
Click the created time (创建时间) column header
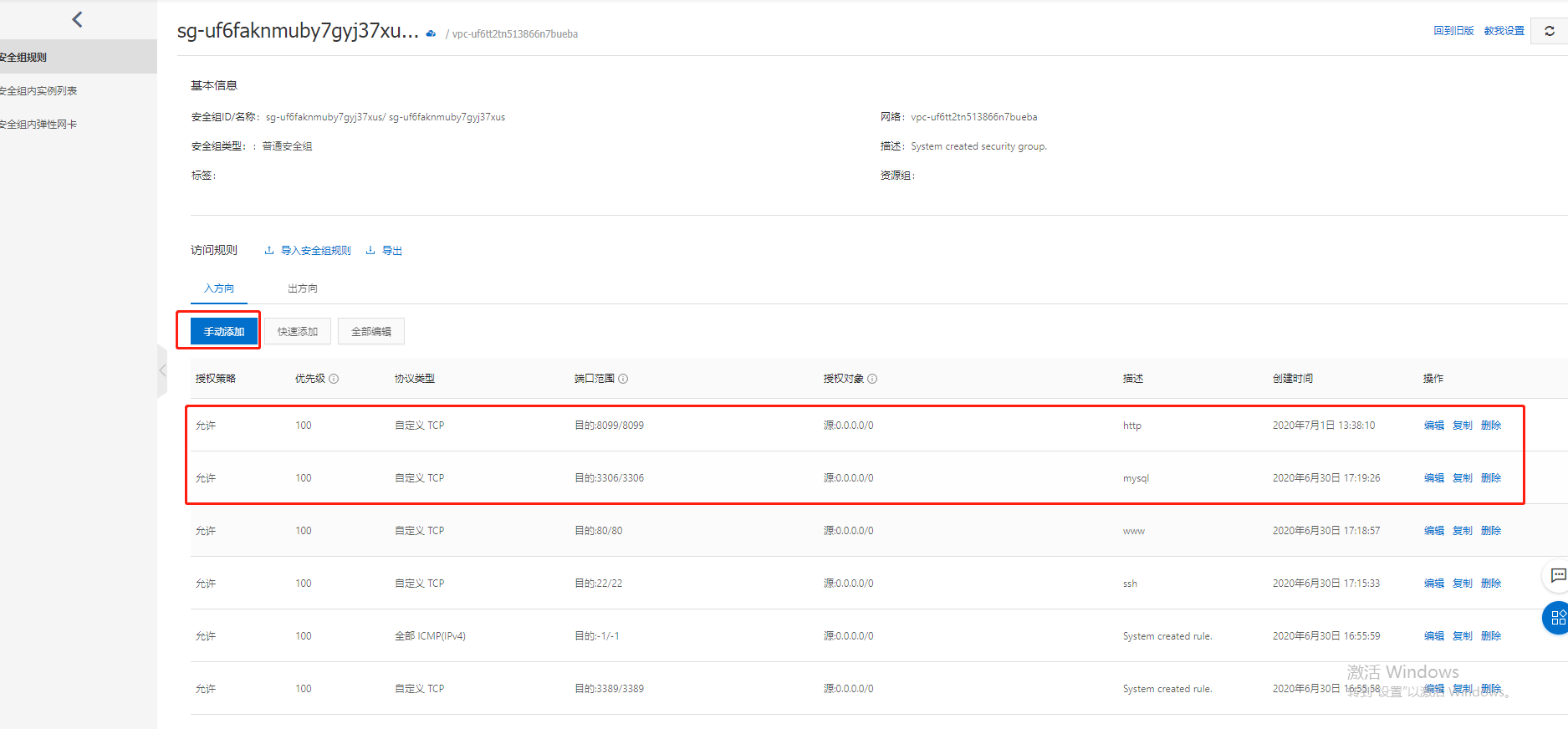point(1293,379)
